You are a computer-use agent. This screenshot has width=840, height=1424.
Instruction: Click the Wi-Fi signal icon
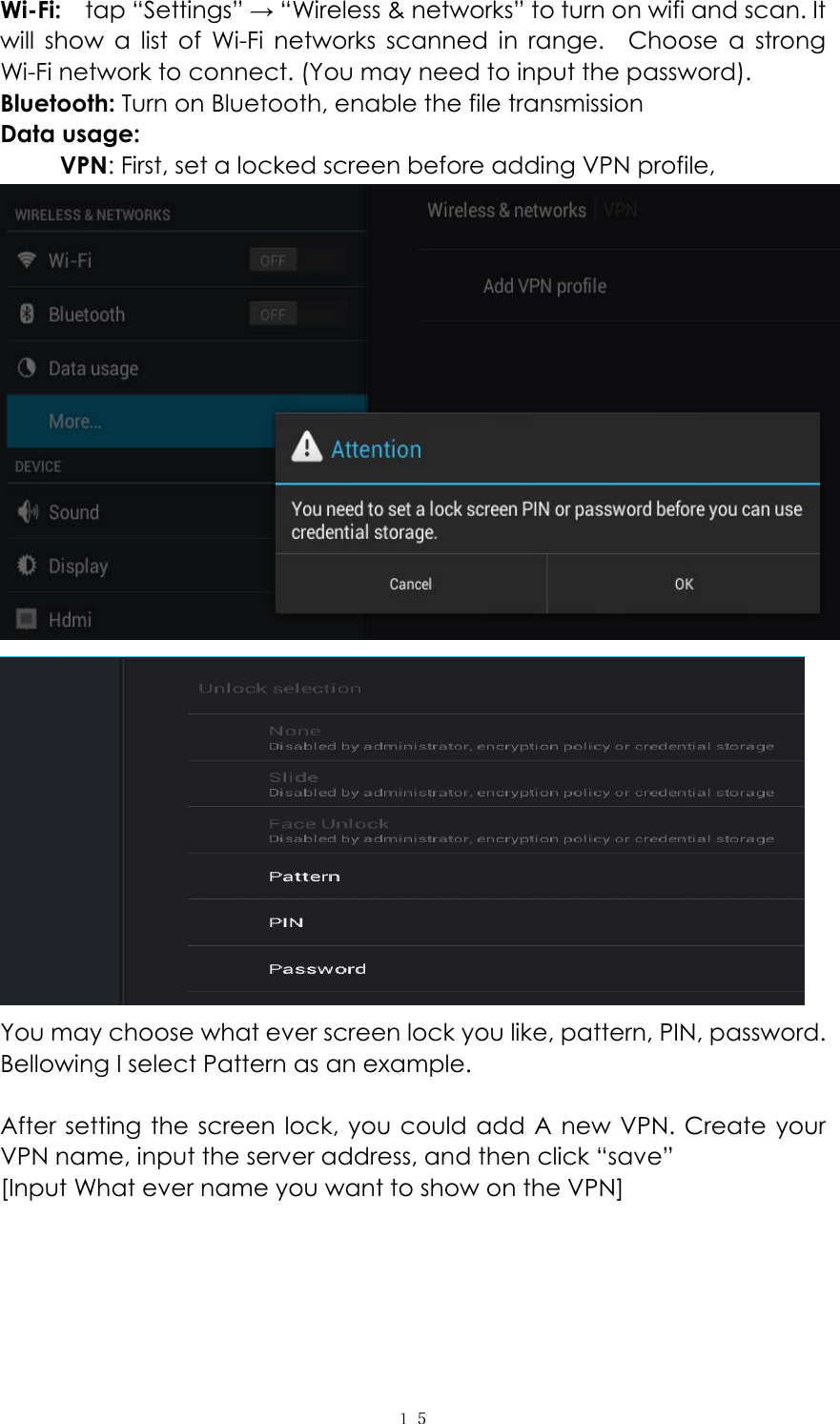tap(27, 260)
